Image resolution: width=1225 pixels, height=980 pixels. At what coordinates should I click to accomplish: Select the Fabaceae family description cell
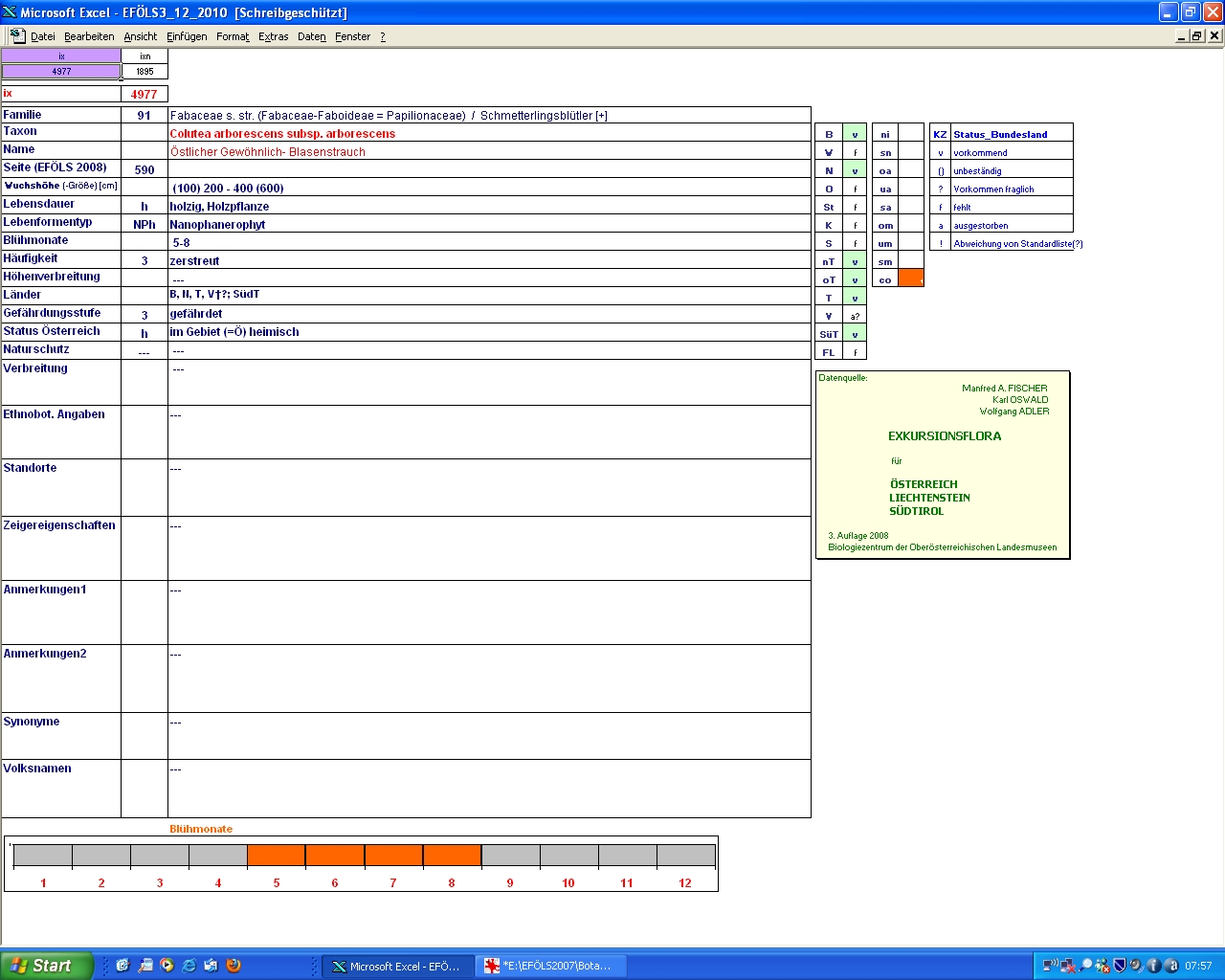(489, 115)
